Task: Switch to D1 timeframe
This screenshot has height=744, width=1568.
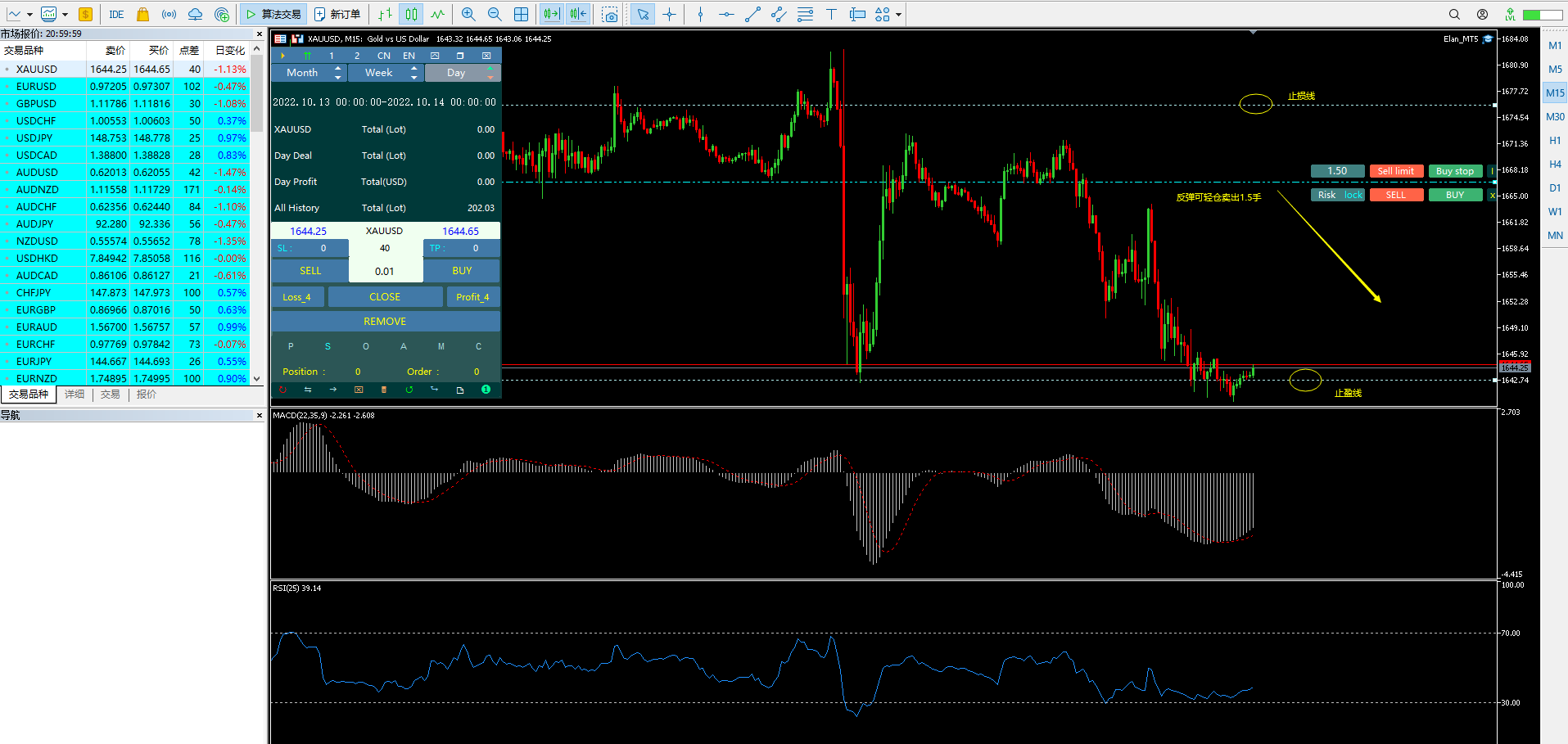Action: pyautogui.click(x=1555, y=188)
